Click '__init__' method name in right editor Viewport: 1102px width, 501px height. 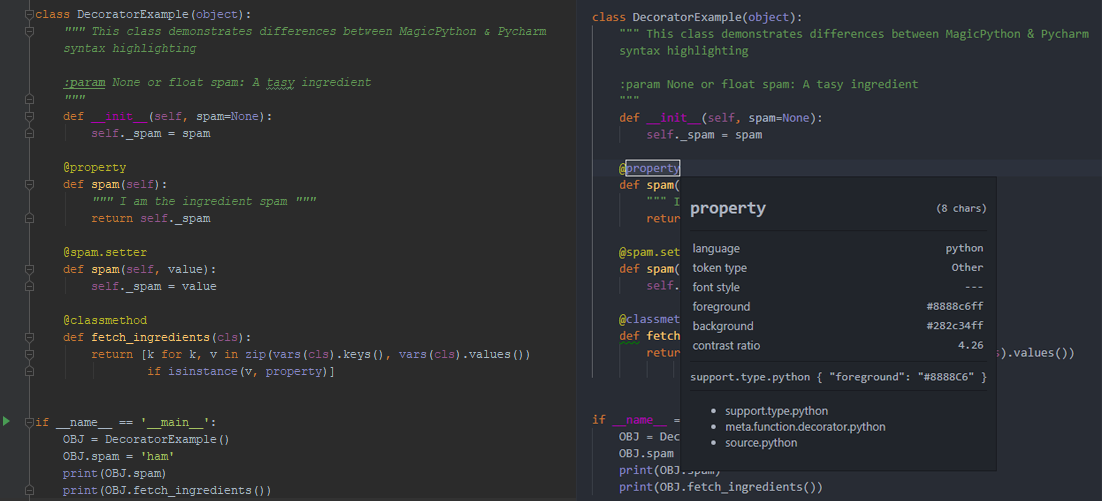[x=673, y=118]
